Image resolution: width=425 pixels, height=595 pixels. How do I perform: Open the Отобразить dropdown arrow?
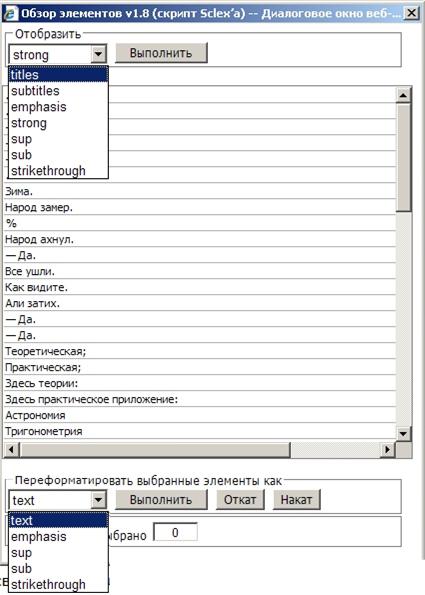(x=98, y=55)
